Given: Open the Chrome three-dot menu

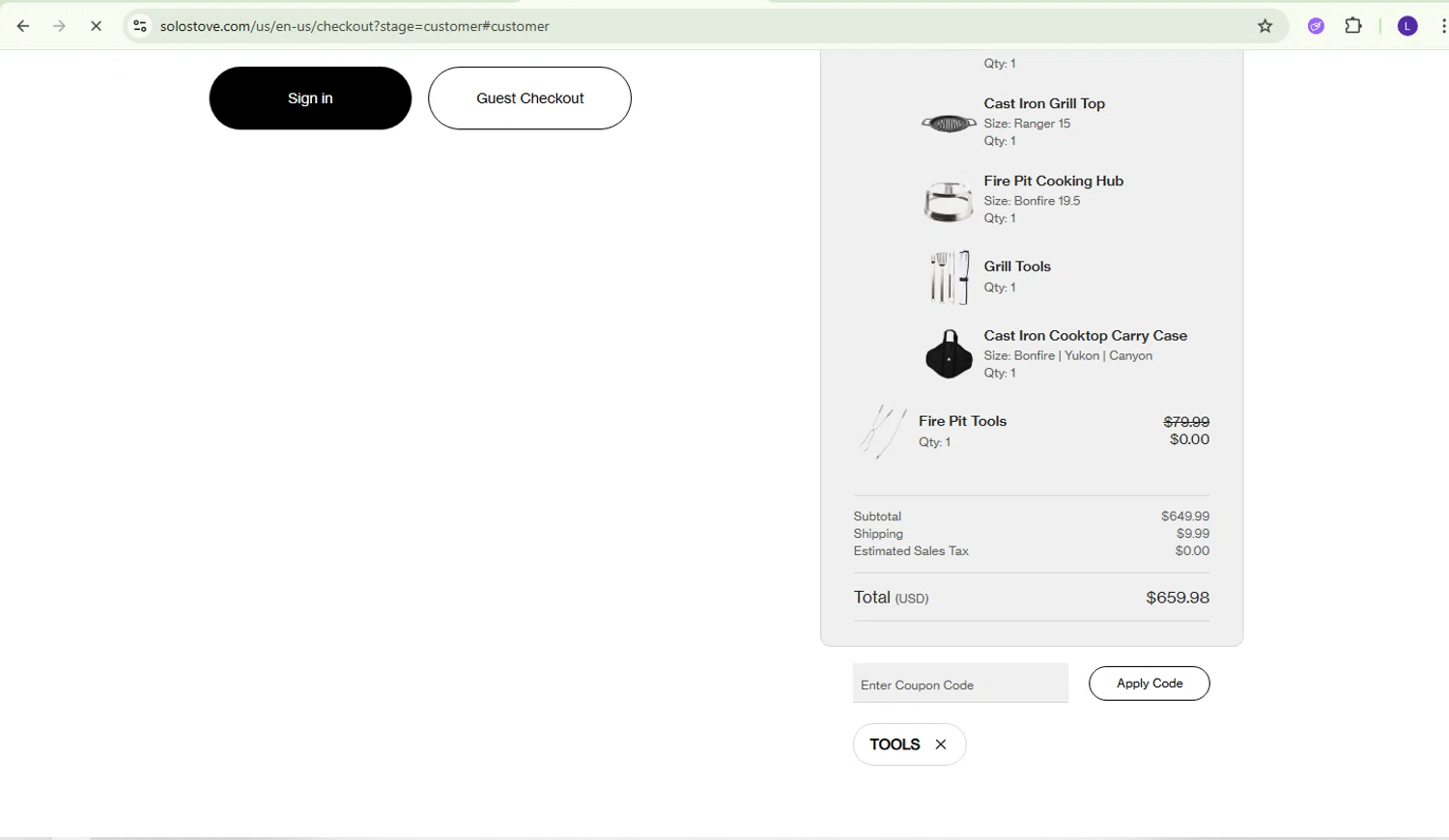Looking at the screenshot, I should 1442,26.
